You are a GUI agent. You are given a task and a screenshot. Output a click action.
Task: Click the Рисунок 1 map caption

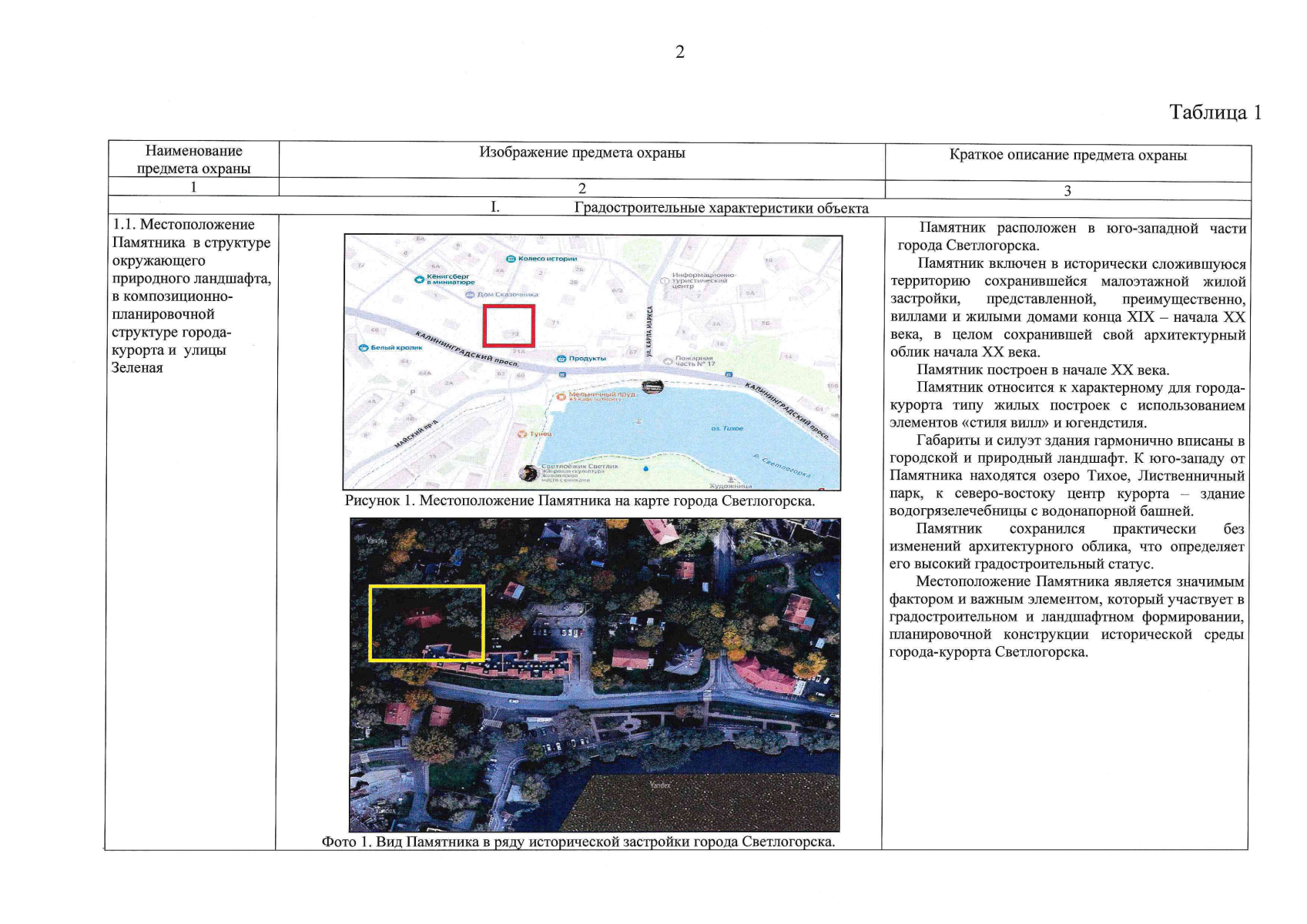tap(579, 501)
